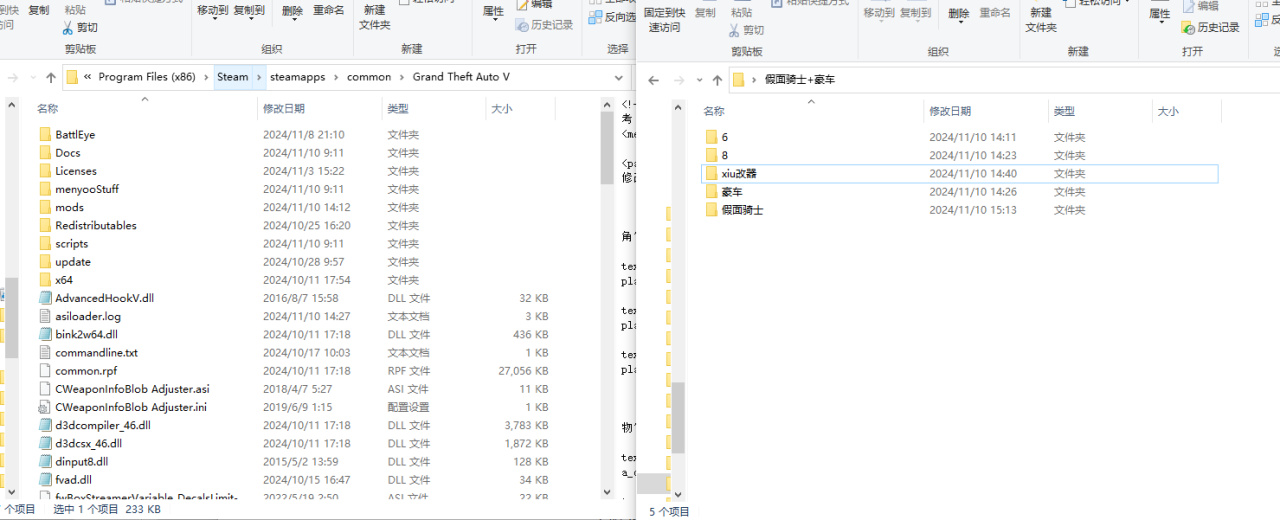
Task: Click common in the breadcrumb path
Action: coord(369,77)
